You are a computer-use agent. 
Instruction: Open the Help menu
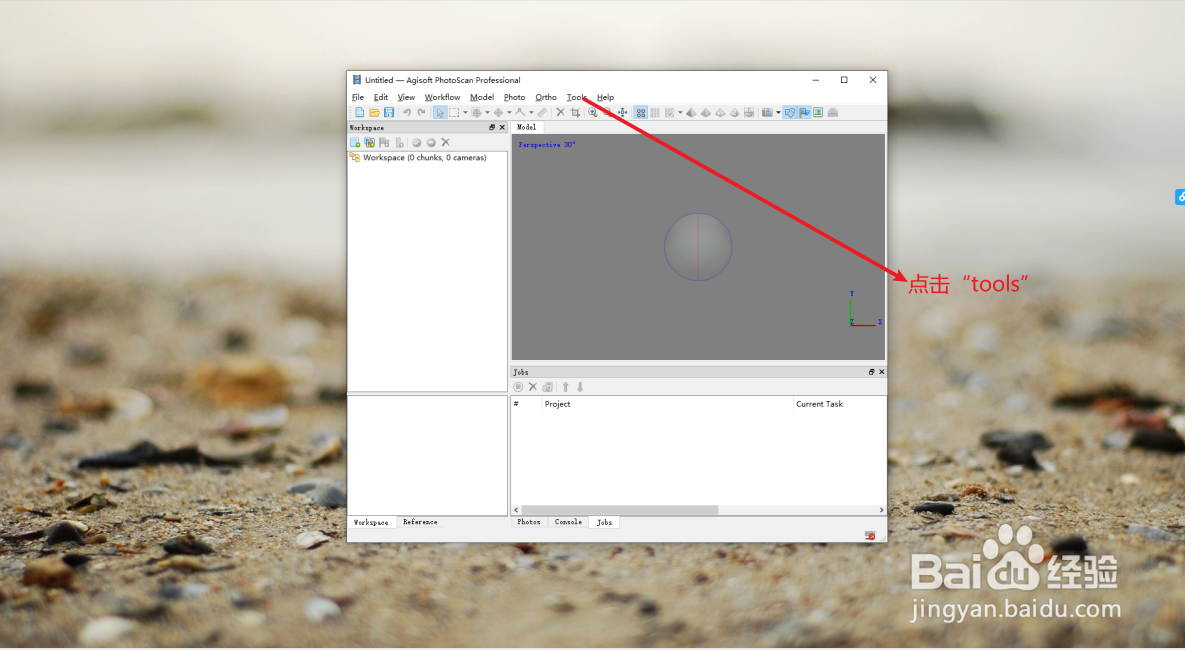[605, 97]
